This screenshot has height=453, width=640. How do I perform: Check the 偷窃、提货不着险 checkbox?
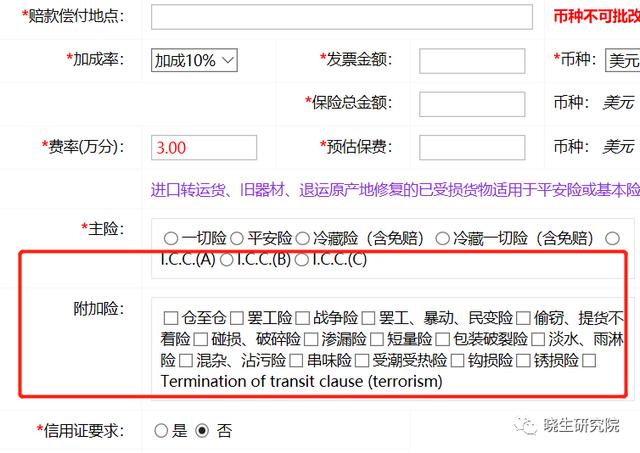pyautogui.click(x=523, y=318)
